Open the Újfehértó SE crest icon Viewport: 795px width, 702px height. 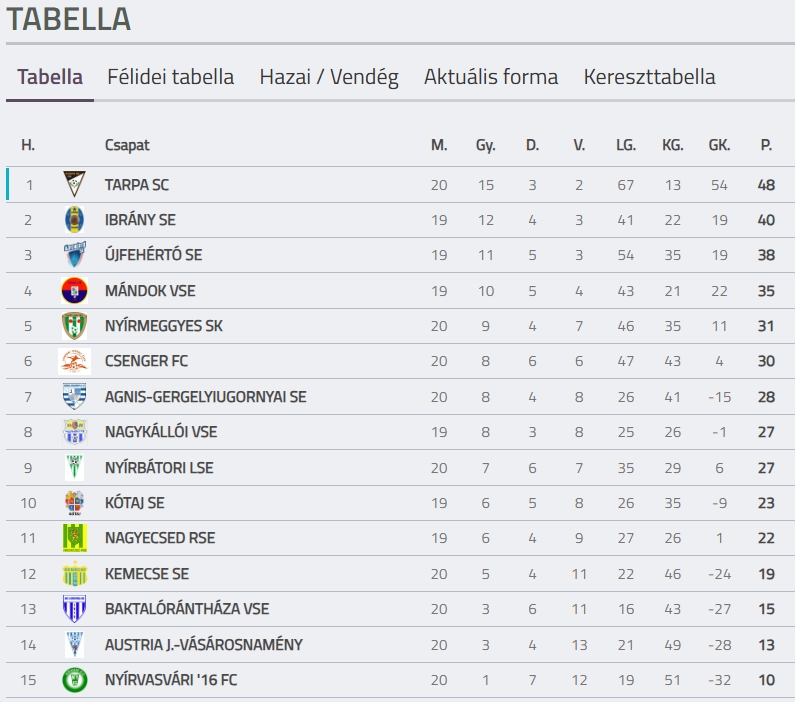coord(75,254)
